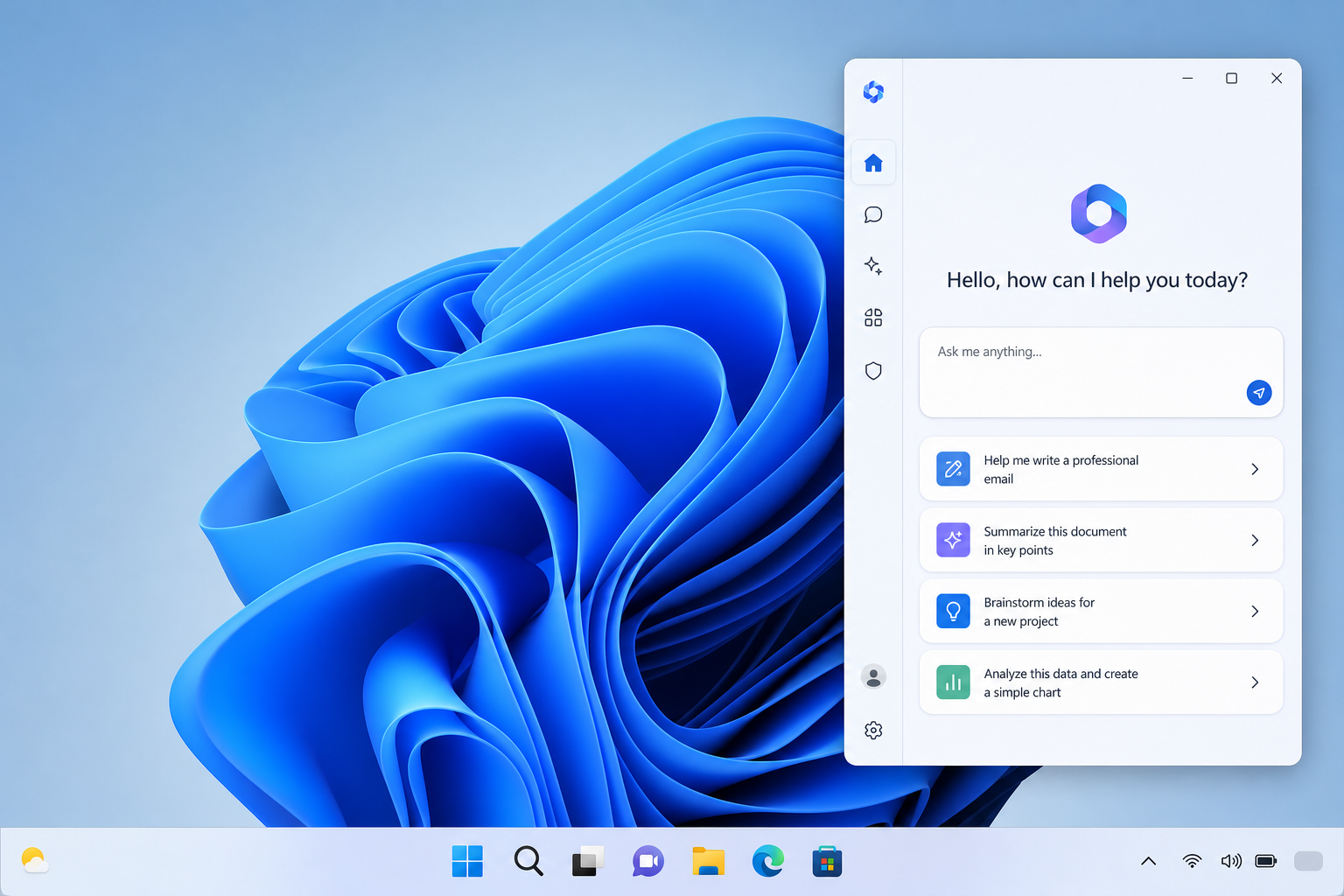Click the battery icon in system tray
This screenshot has height=896, width=1344.
(1266, 861)
